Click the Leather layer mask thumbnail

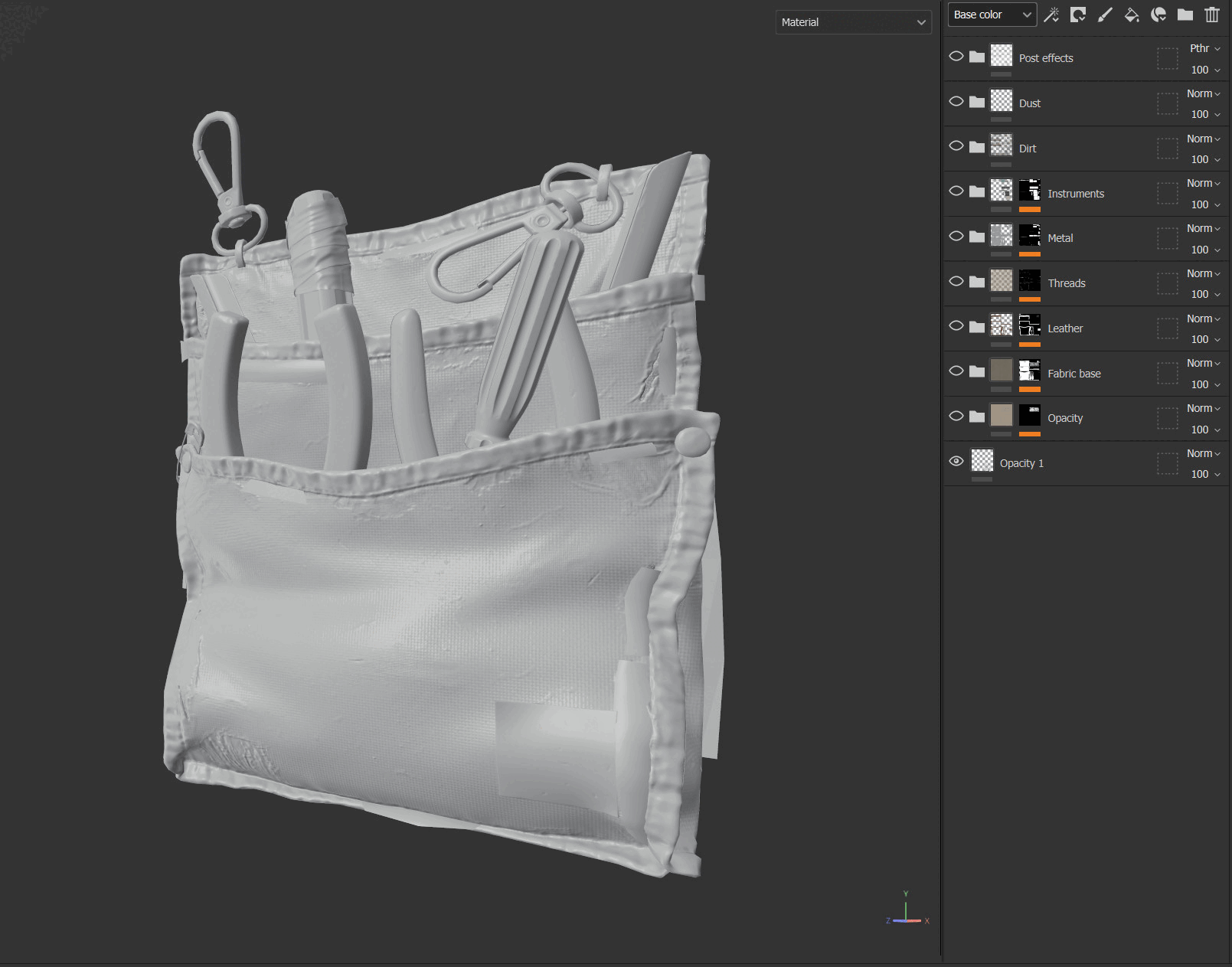(x=1030, y=325)
